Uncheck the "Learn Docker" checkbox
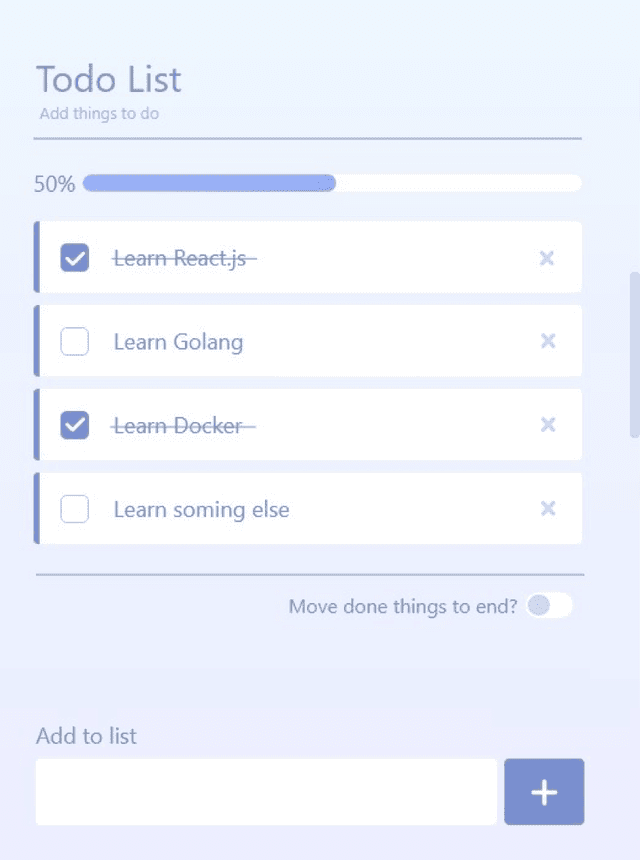The image size is (640, 860). point(74,424)
